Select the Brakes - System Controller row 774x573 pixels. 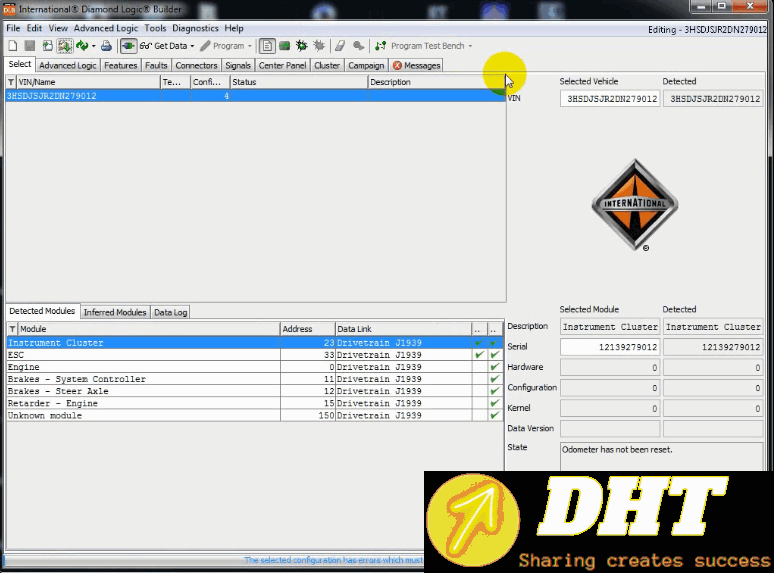click(255, 379)
